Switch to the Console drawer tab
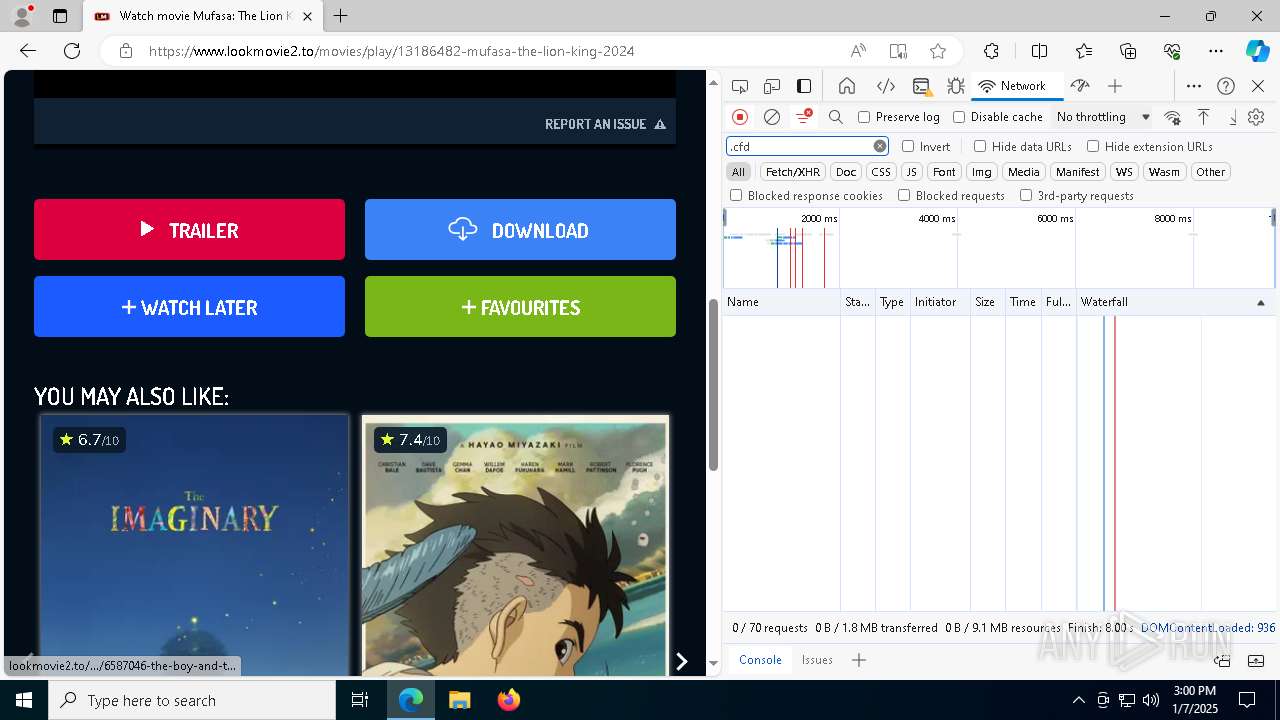 click(x=760, y=660)
